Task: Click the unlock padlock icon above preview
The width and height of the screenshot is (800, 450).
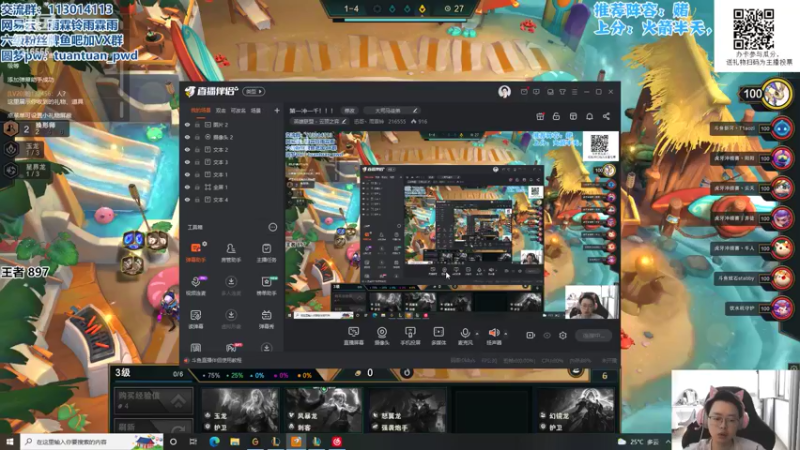Action: pos(556,116)
